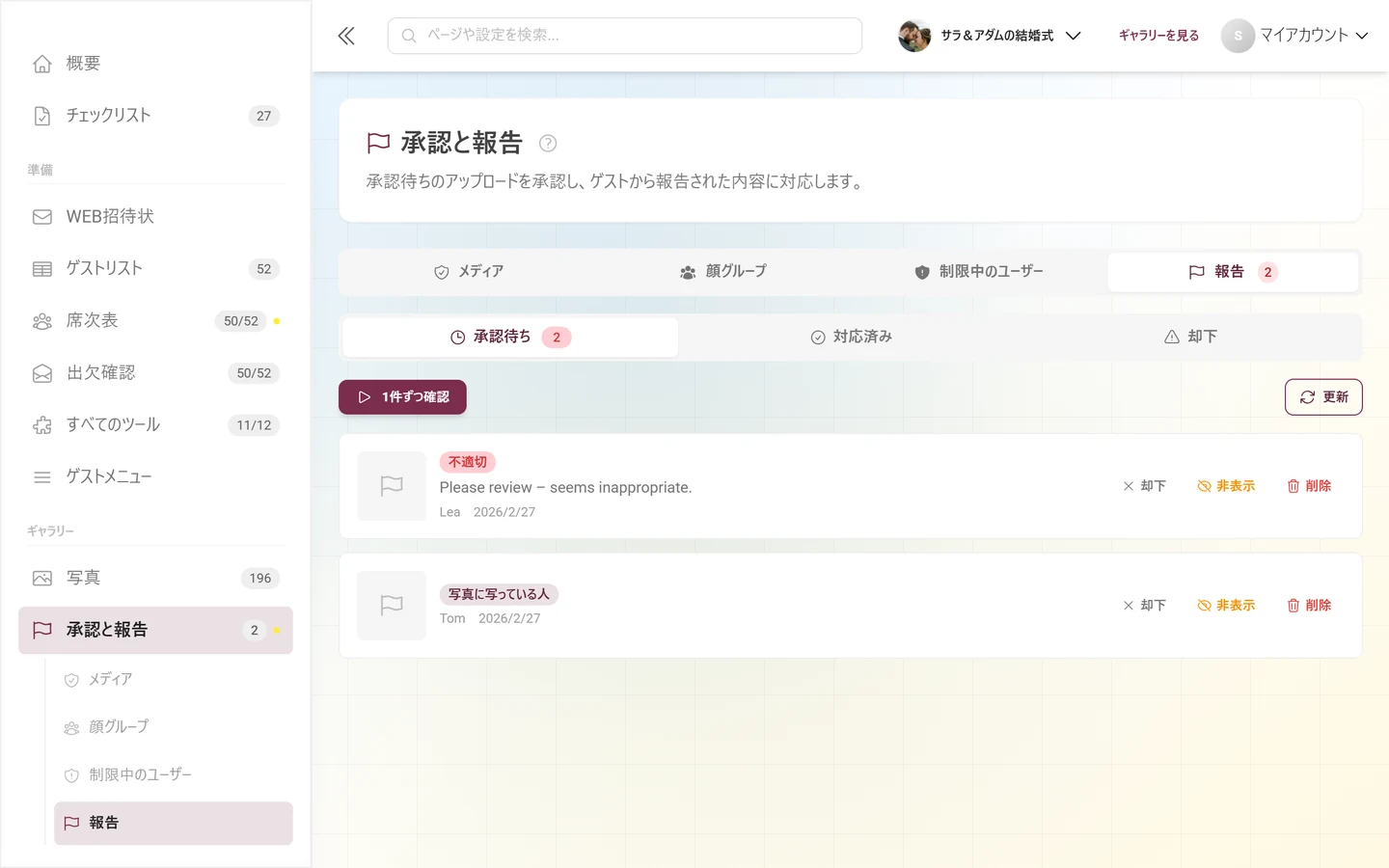Screen dimensions: 1389x868
Task: Open サラ&アダムの結婚式 event dropdown
Action: click(990, 36)
